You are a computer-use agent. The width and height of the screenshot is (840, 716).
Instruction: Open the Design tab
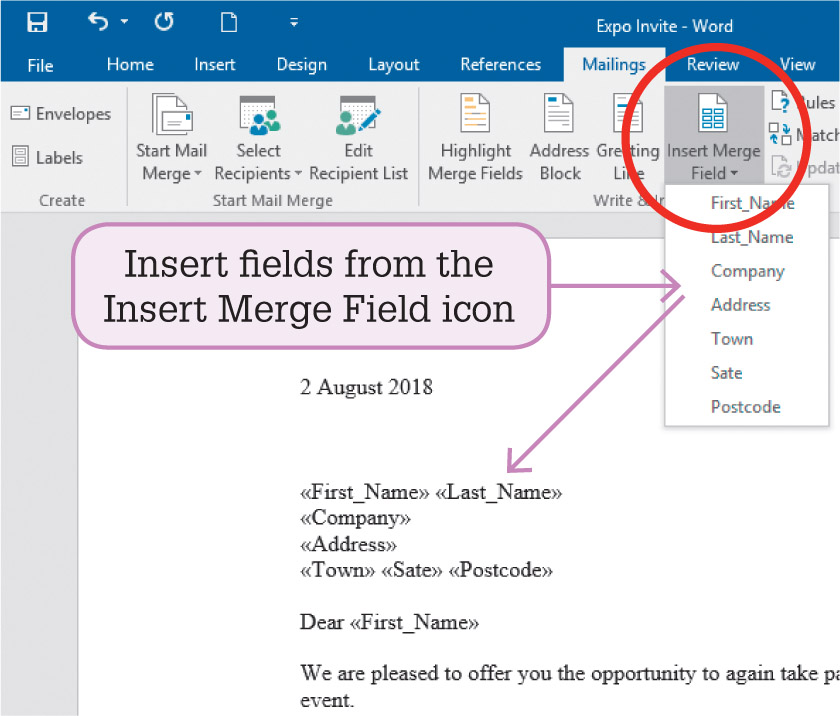302,64
